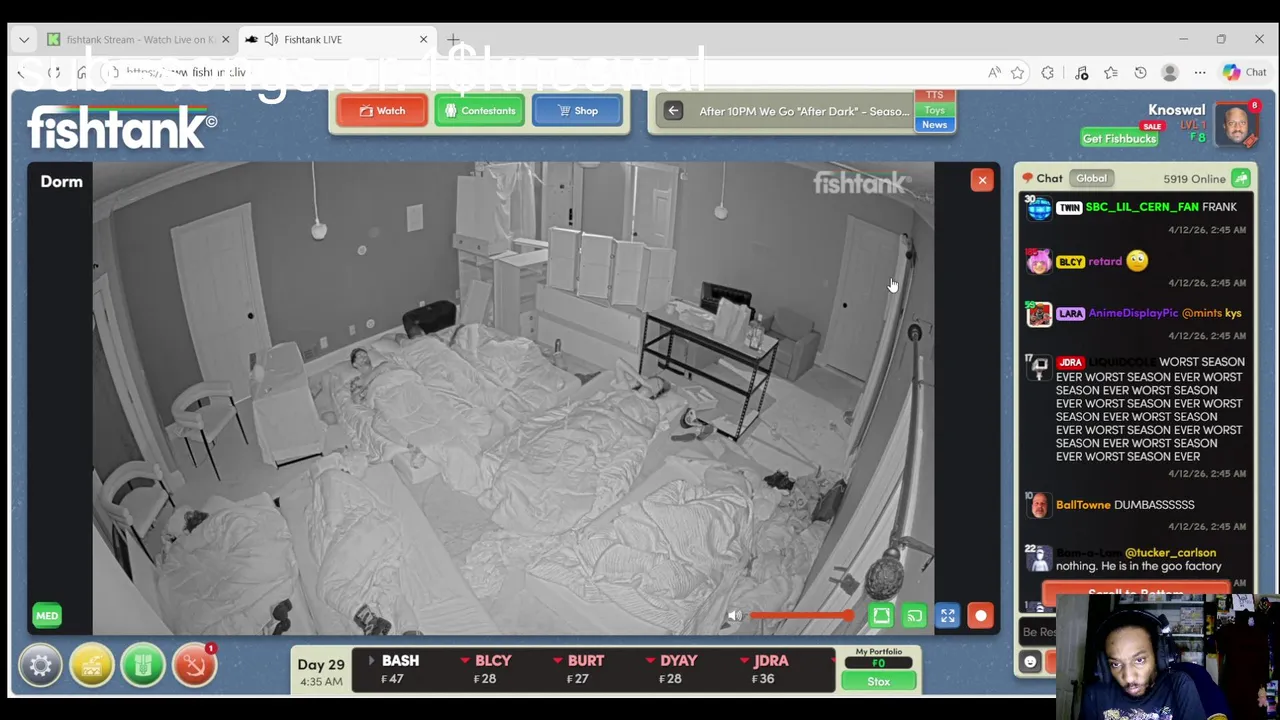Open a new browser tab

click(x=453, y=40)
